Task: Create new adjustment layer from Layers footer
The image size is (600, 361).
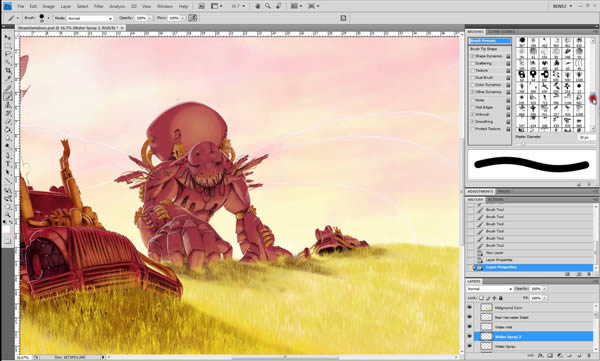Action: pyautogui.click(x=559, y=355)
